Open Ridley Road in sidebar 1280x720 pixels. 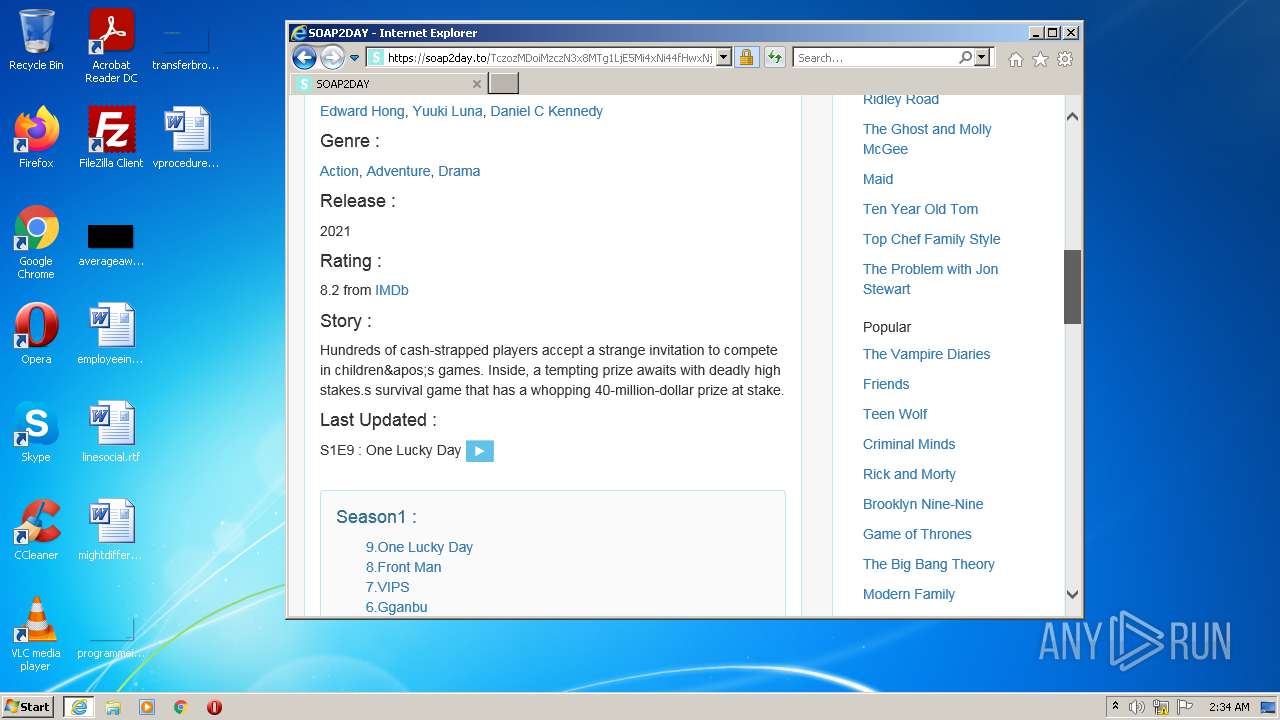[x=901, y=100]
